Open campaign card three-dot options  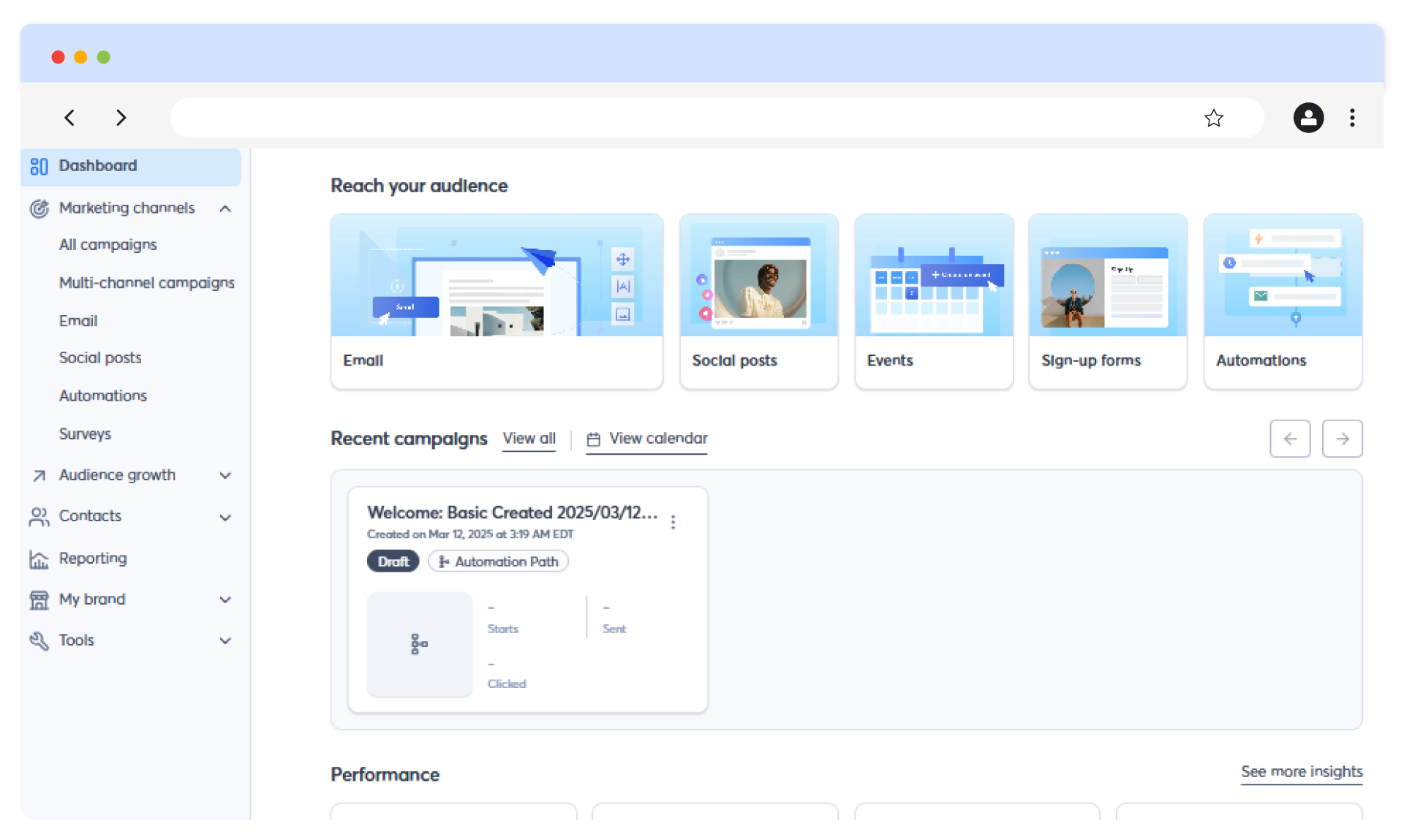tap(673, 522)
